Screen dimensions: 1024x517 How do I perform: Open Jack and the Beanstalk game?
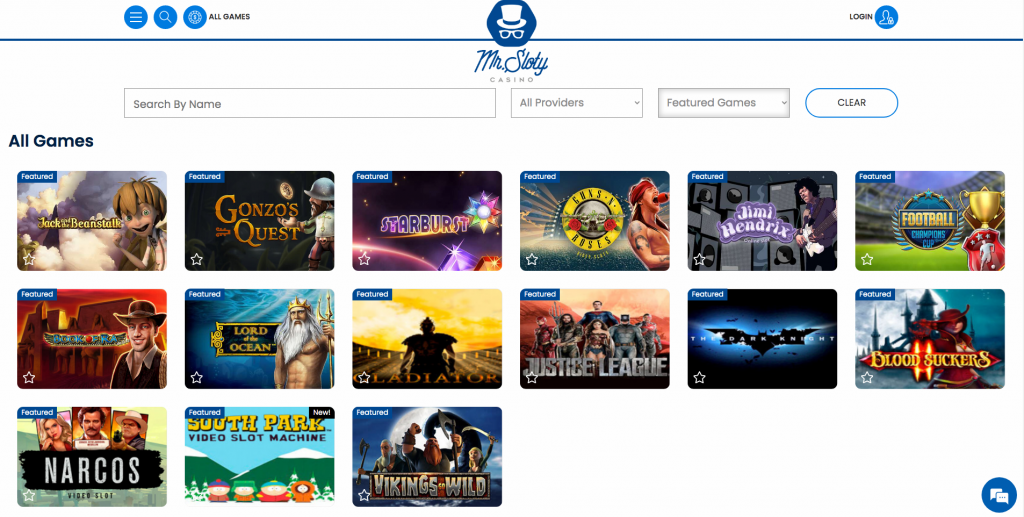(x=92, y=221)
